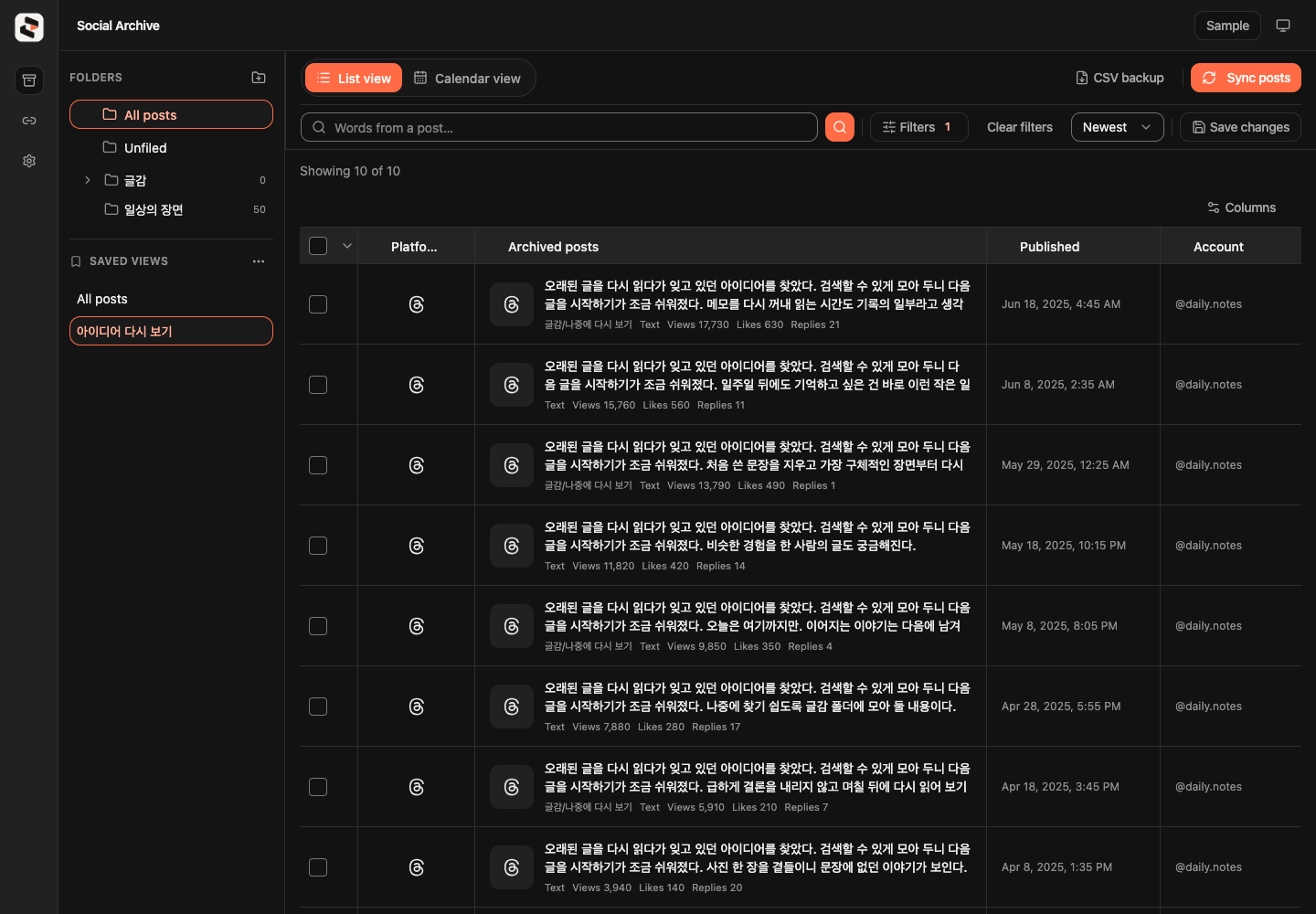Switch to Calendar view

(467, 78)
